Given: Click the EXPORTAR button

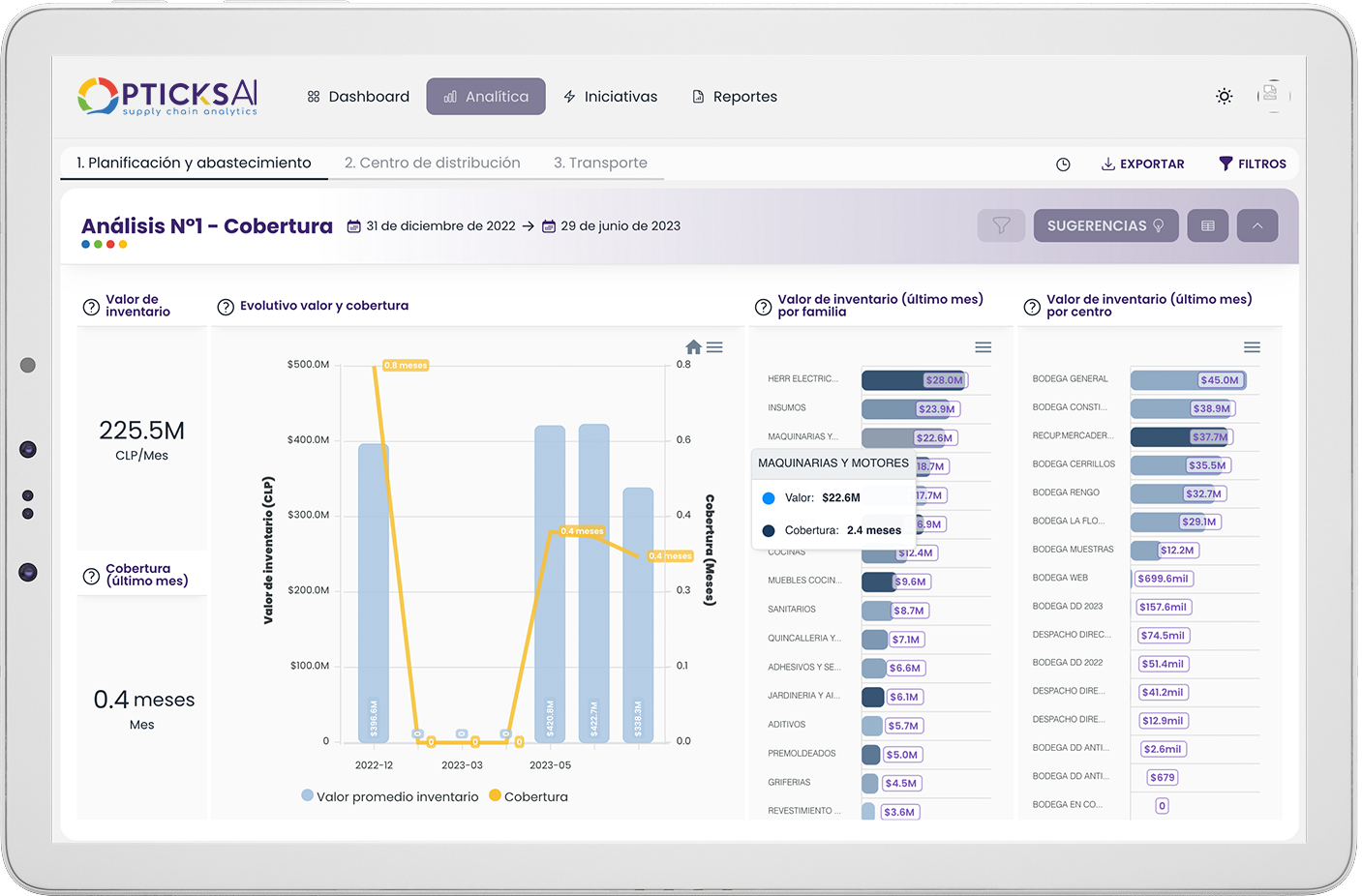Looking at the screenshot, I should [1142, 164].
